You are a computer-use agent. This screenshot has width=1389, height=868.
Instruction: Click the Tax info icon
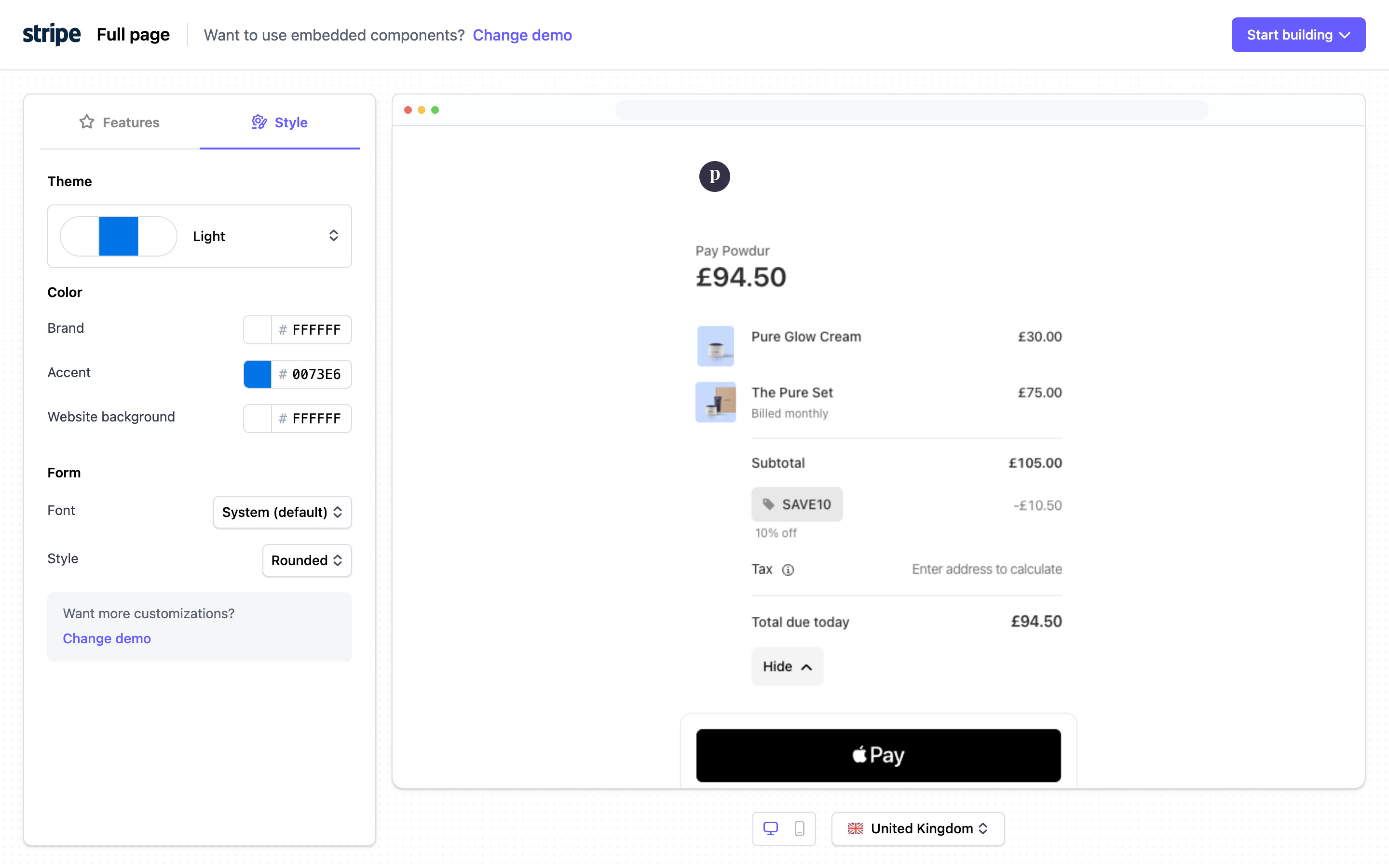[x=788, y=570]
